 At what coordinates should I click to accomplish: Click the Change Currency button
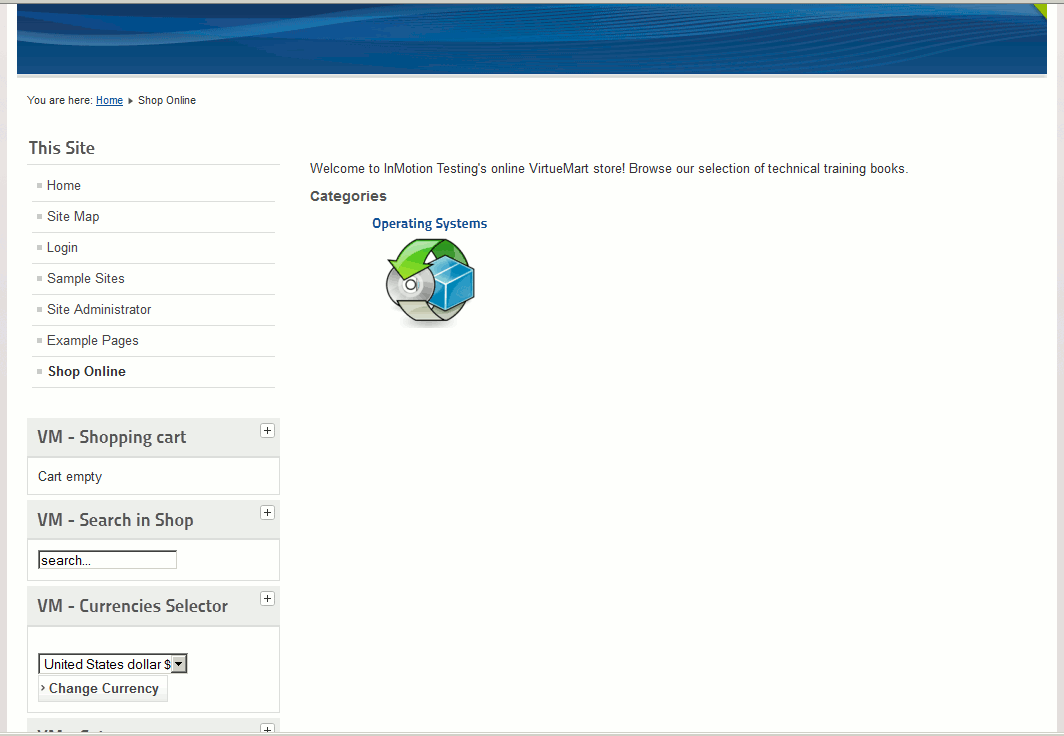coord(103,689)
